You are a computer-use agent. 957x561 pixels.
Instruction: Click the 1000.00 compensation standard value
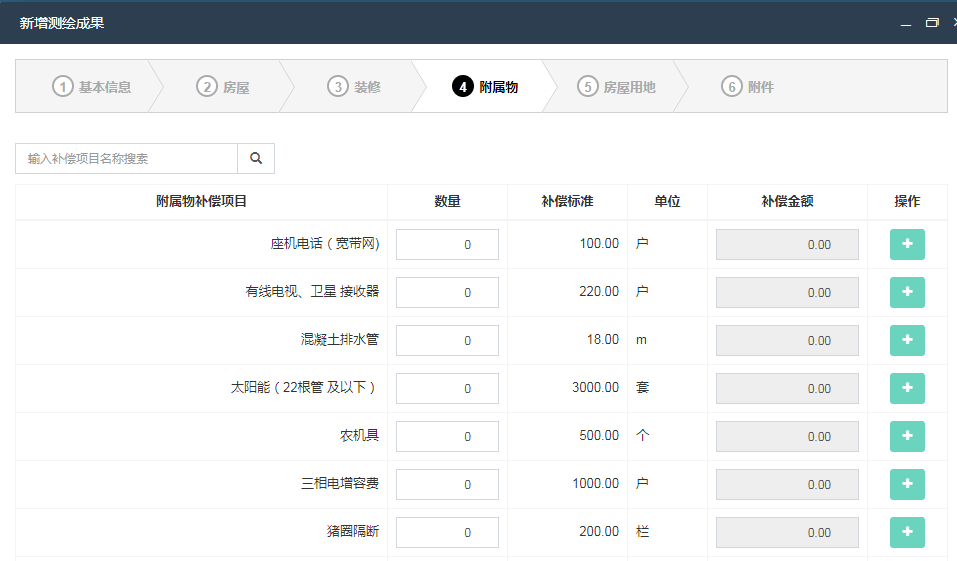coord(596,483)
